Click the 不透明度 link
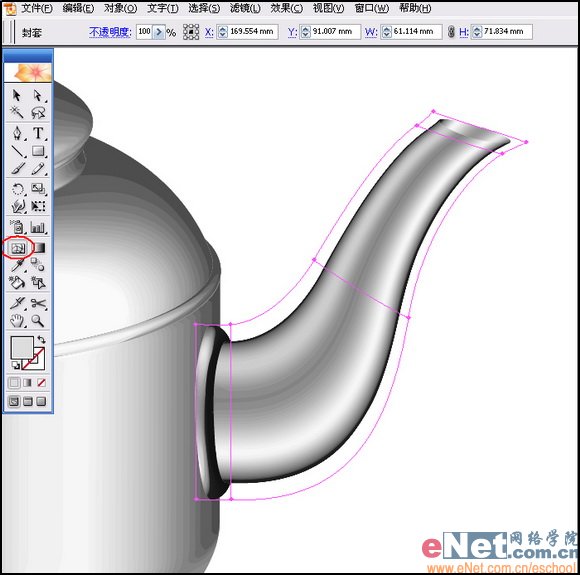The width and height of the screenshot is (580, 575). (x=110, y=32)
